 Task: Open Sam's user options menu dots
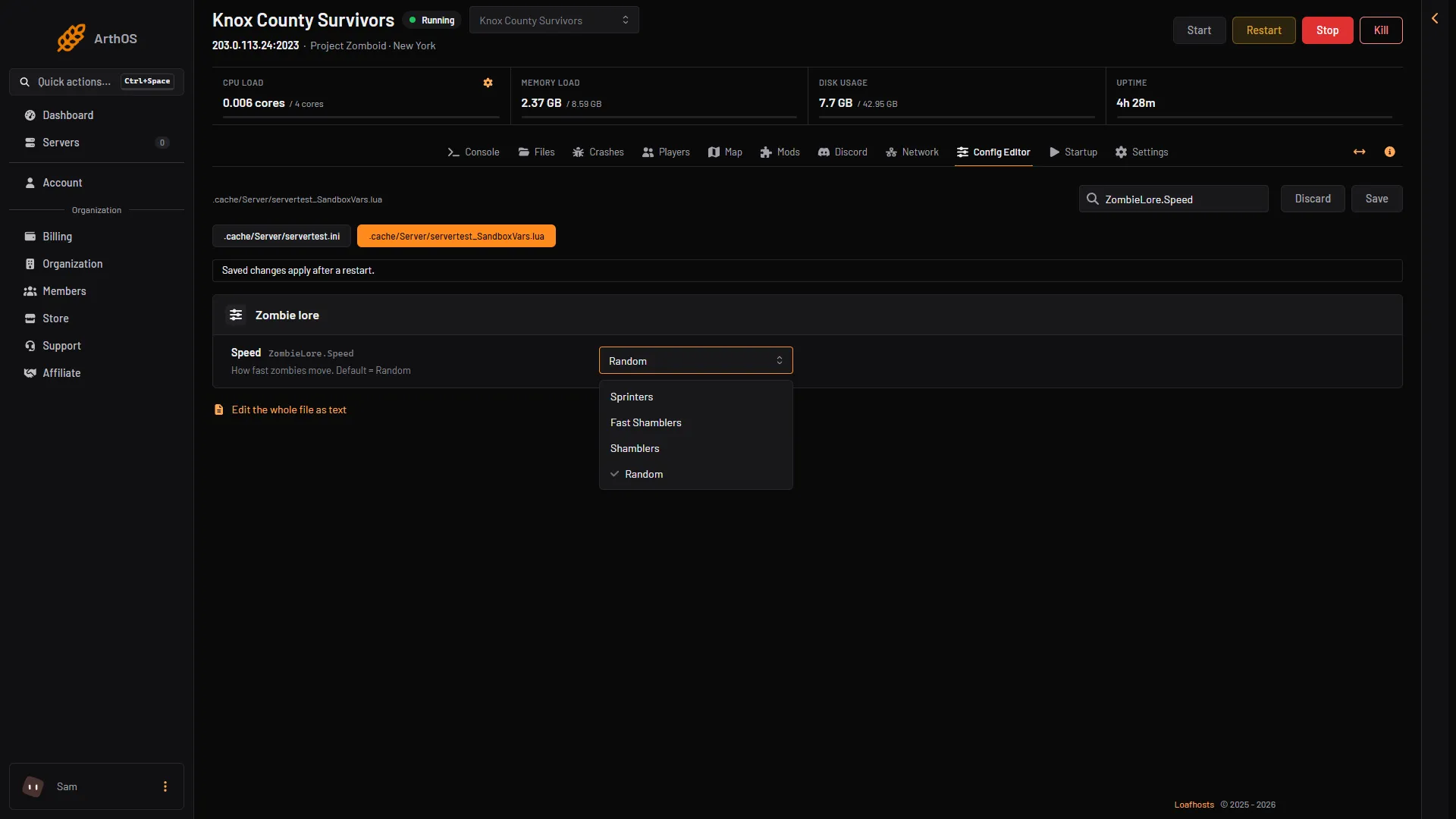165,786
